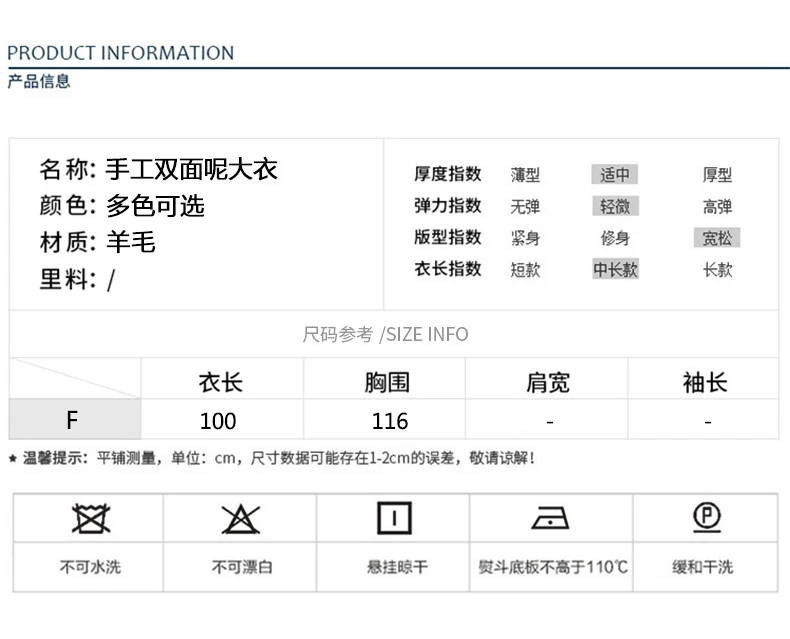Select the highlighted 轻微 elasticity option

tap(615, 206)
